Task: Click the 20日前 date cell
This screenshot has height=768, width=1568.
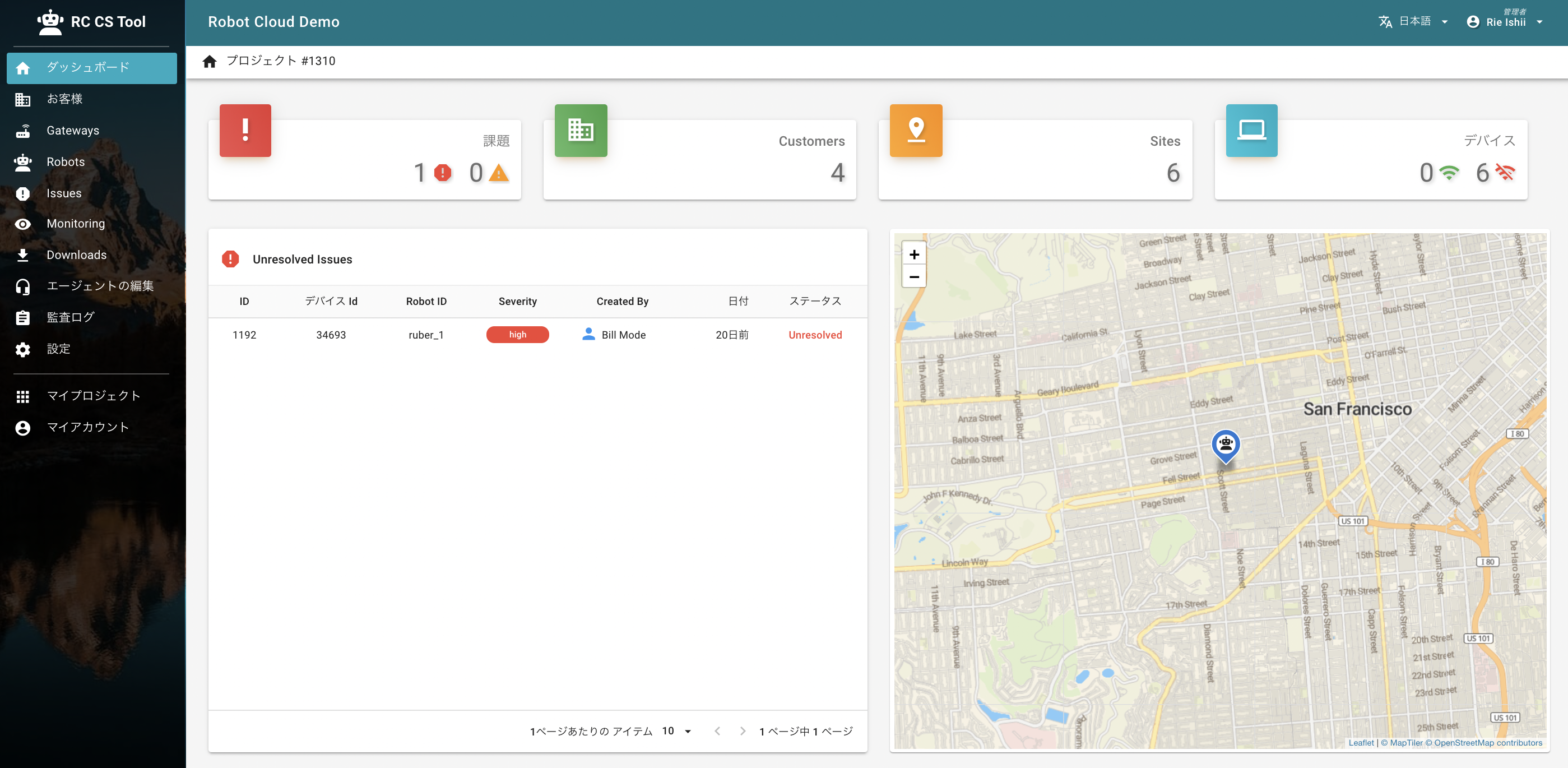Action: pyautogui.click(x=732, y=335)
